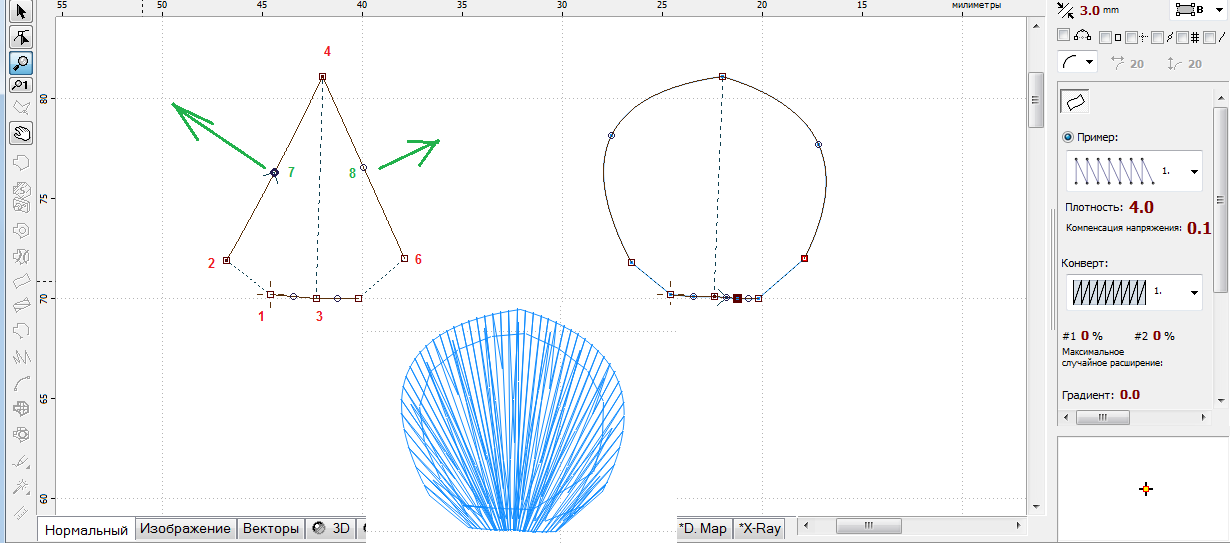Click the Градиент value 0.0

(1129, 394)
